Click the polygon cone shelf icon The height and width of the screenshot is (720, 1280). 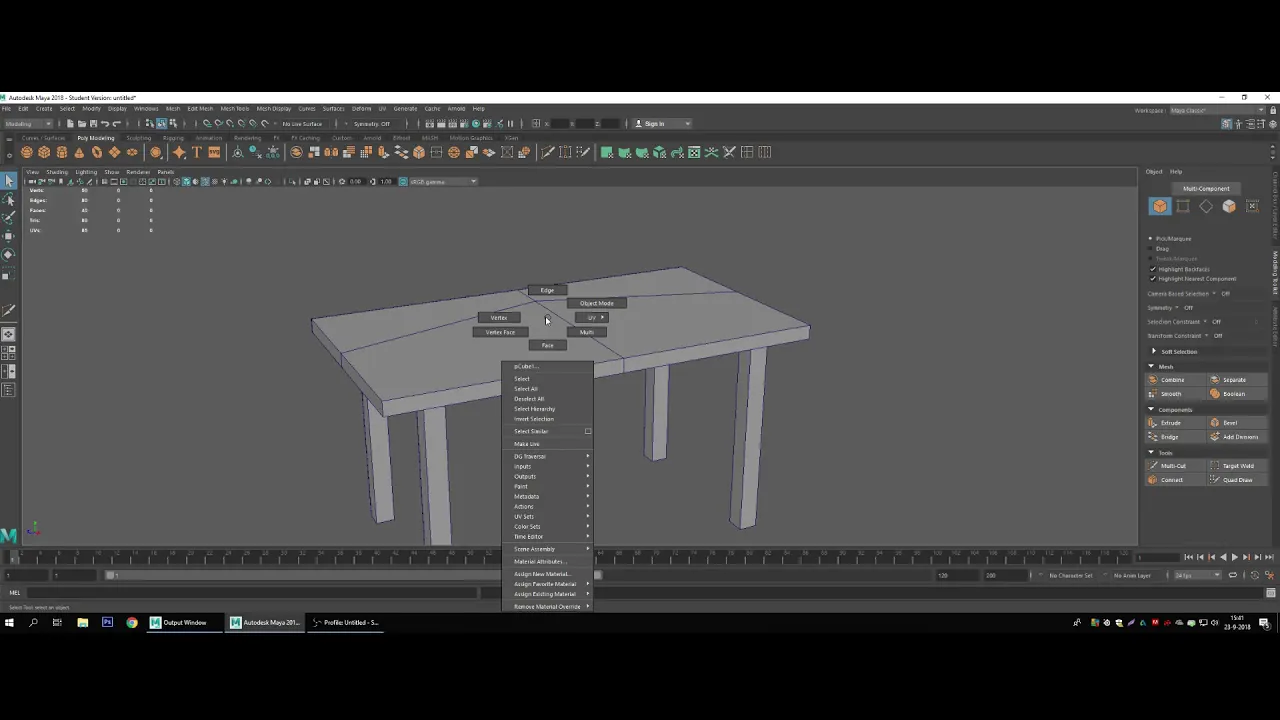(79, 152)
